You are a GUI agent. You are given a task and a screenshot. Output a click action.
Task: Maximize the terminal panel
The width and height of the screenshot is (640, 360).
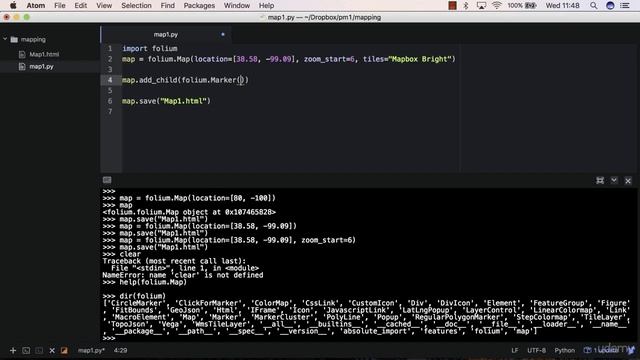tap(600, 180)
